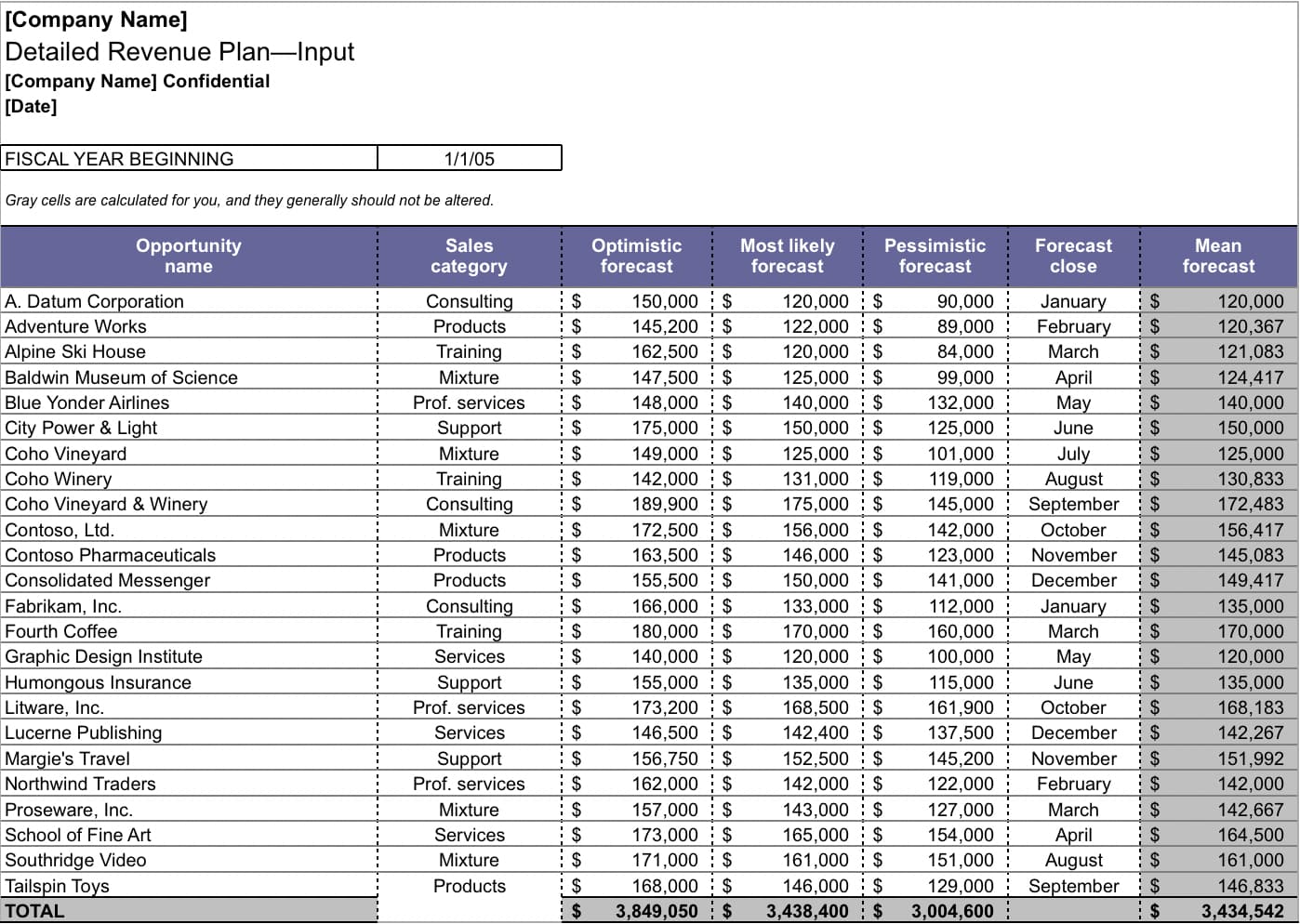Click the Forecast close column header

[1073, 257]
